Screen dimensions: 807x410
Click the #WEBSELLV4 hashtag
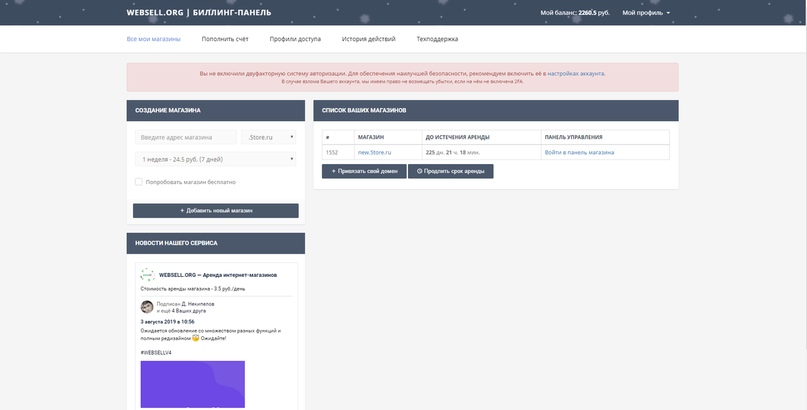click(x=156, y=353)
